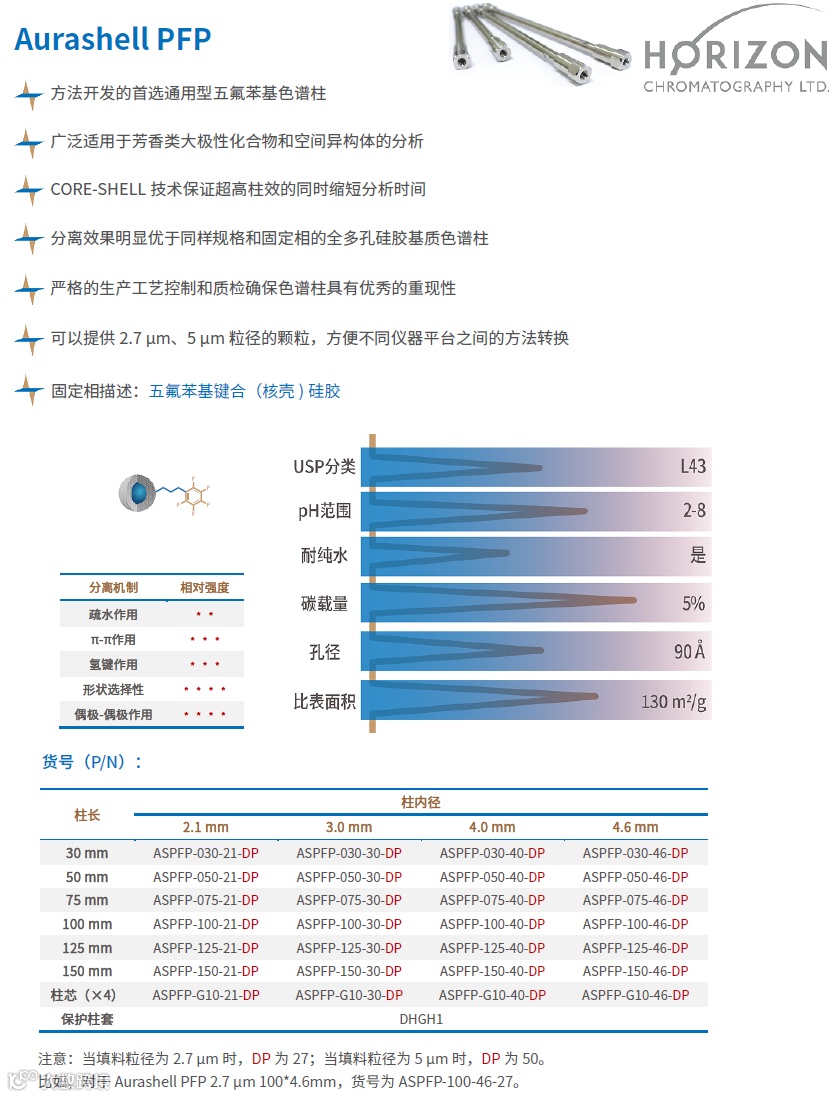Click part number ASPFP-G10-21-DP
Screen dimensions: 836x1097
pyautogui.click(x=206, y=995)
